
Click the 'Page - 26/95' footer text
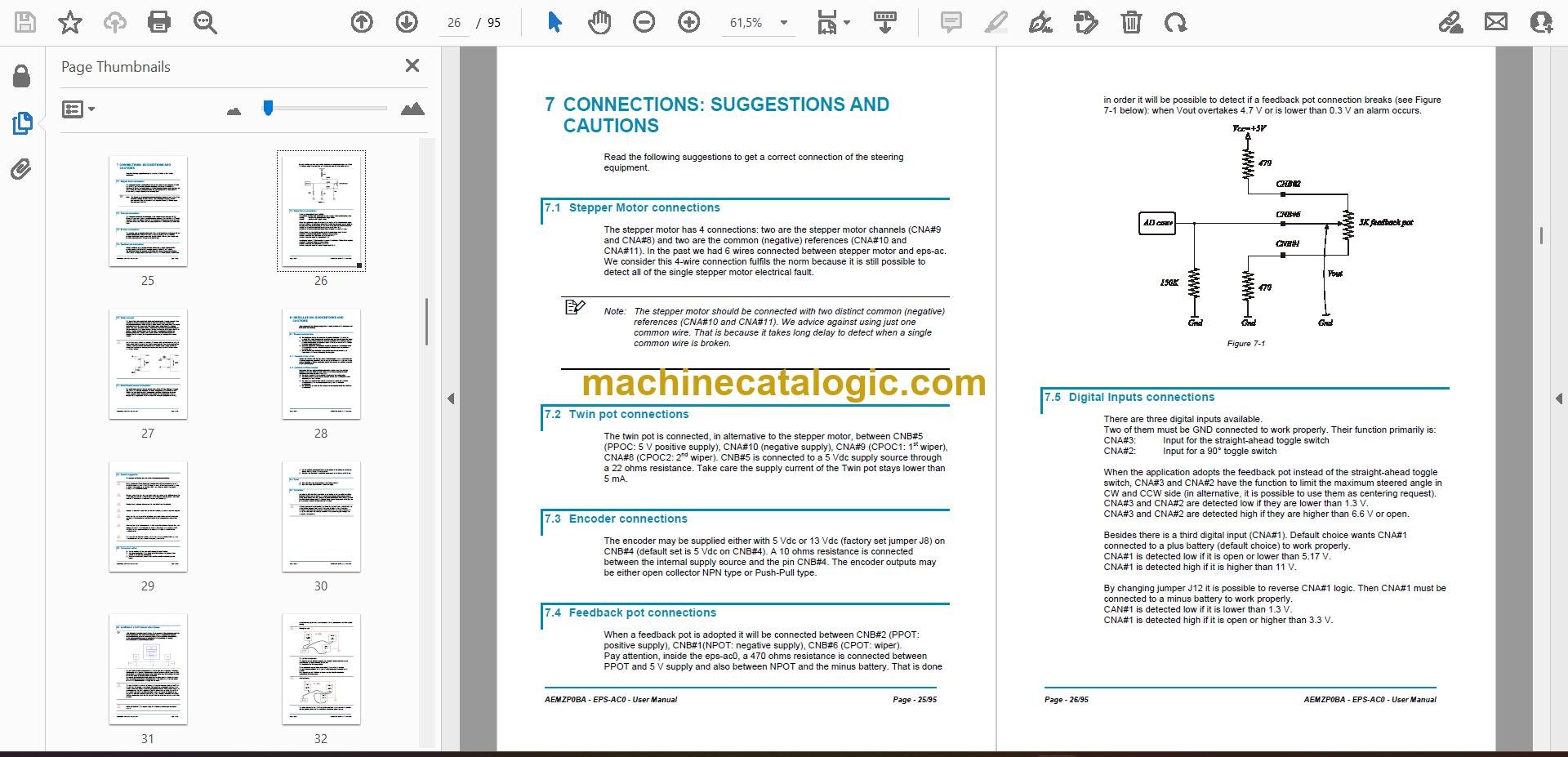pos(1067,700)
